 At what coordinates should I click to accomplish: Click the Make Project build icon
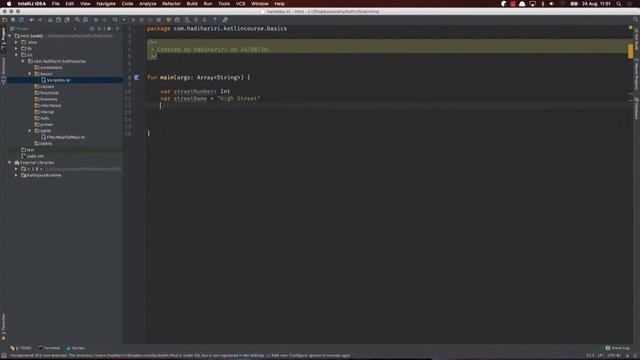click(115, 20)
